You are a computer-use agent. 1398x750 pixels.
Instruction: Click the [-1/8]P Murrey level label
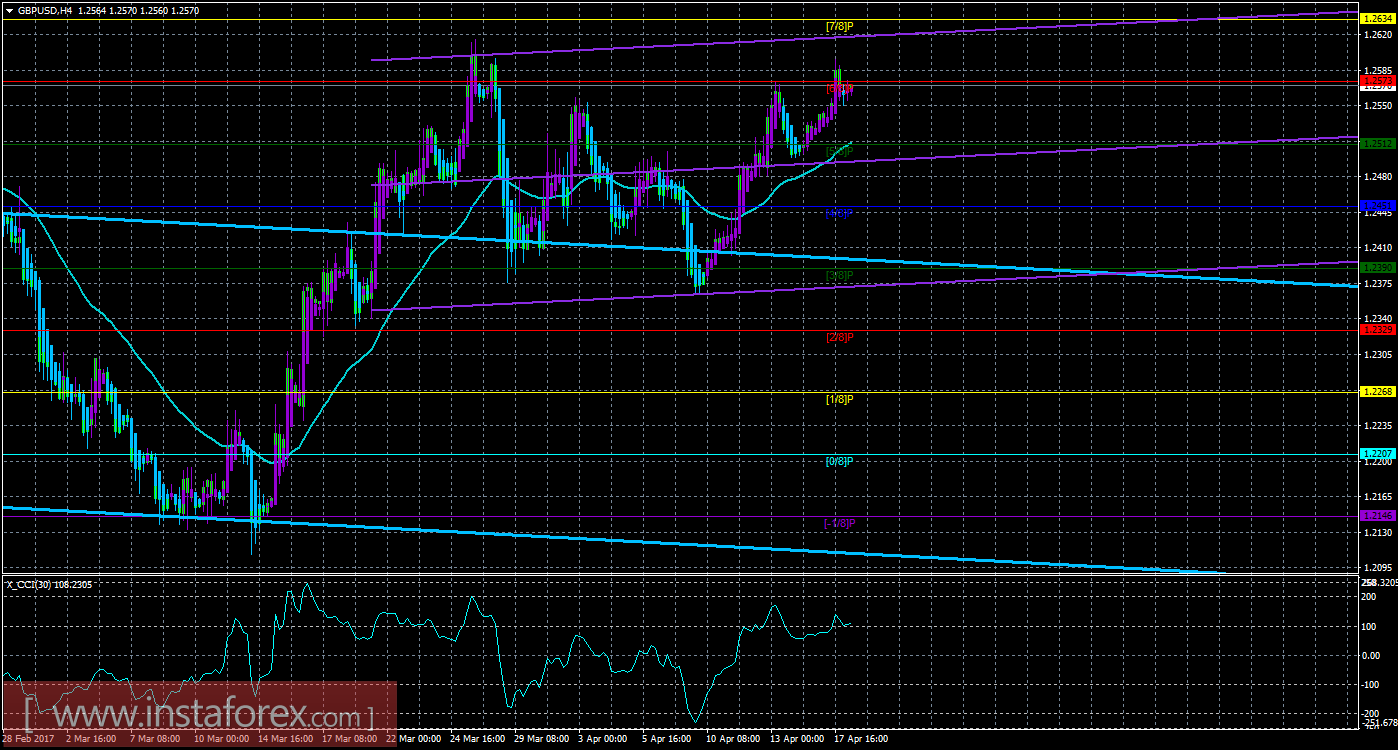(x=841, y=522)
